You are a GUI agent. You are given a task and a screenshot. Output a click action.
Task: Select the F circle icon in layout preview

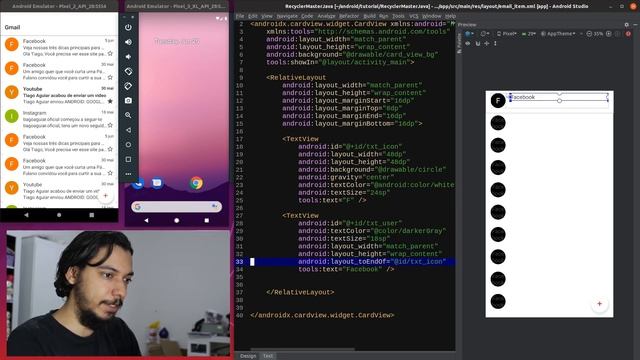(498, 100)
